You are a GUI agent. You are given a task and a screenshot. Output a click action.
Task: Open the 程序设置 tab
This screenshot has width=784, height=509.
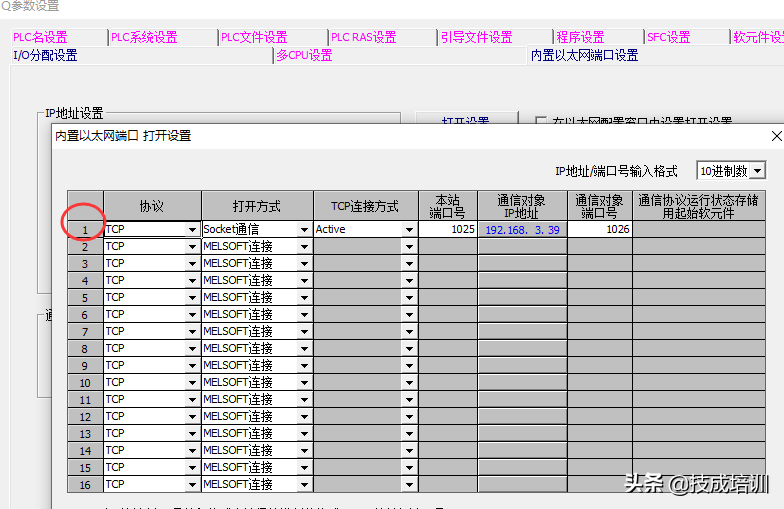[581, 37]
